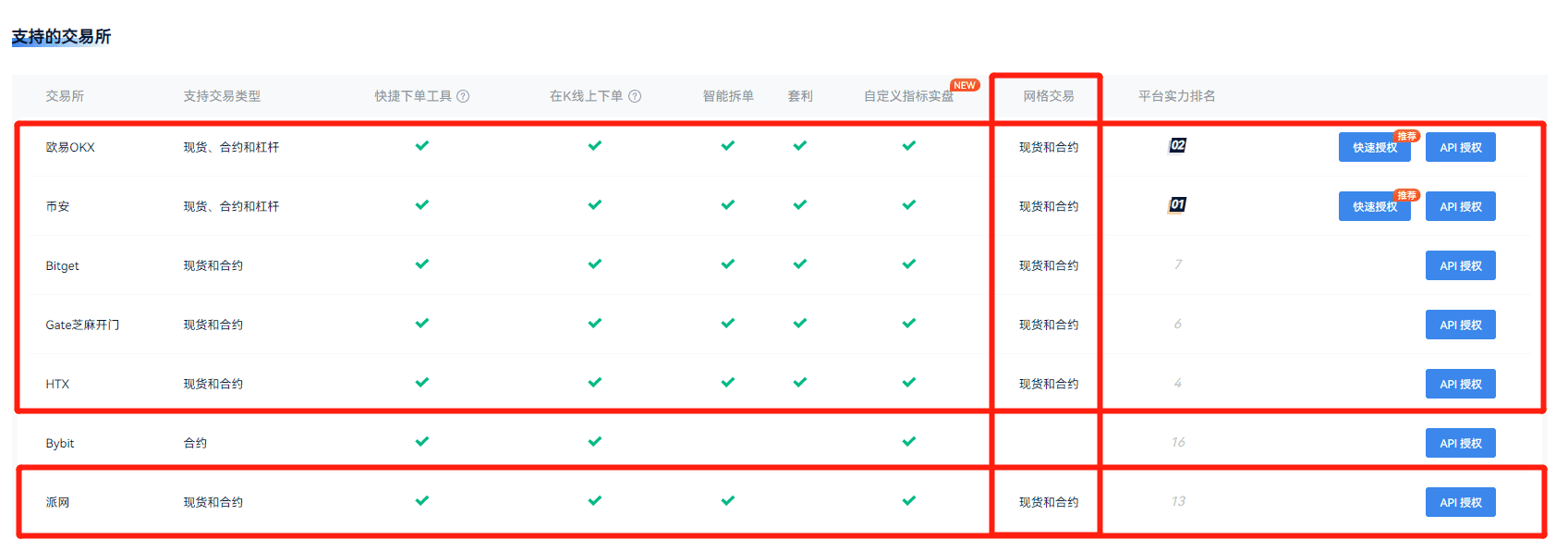Click 智能拆单 checkmark in Bitget row
Screen dimensions: 1568x552
pos(728,264)
